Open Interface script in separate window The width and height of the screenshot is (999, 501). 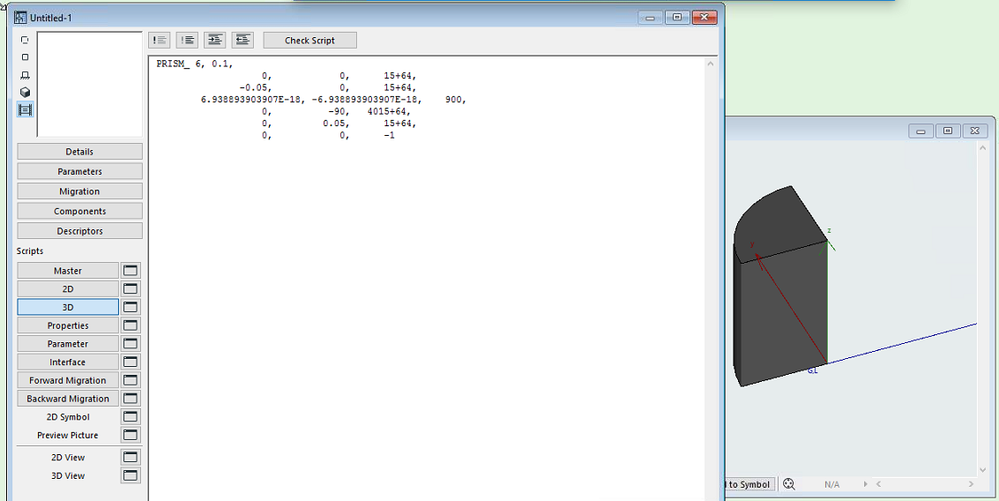131,362
